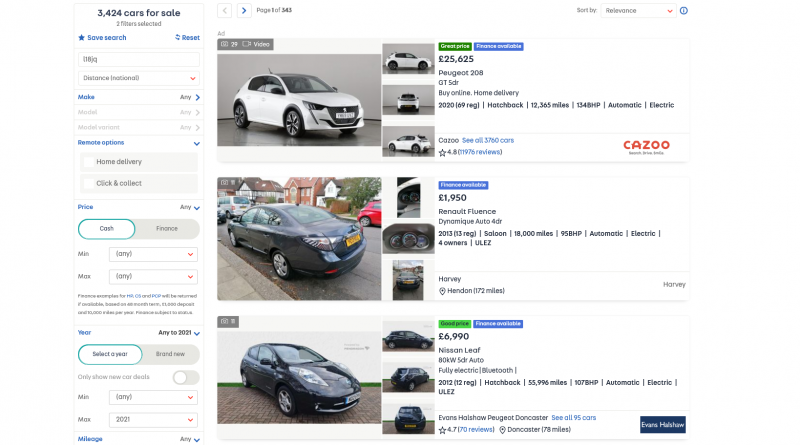Viewport: 800px width, 445px height.
Task: Open the Year Max 2021 dropdown
Action: (x=154, y=419)
